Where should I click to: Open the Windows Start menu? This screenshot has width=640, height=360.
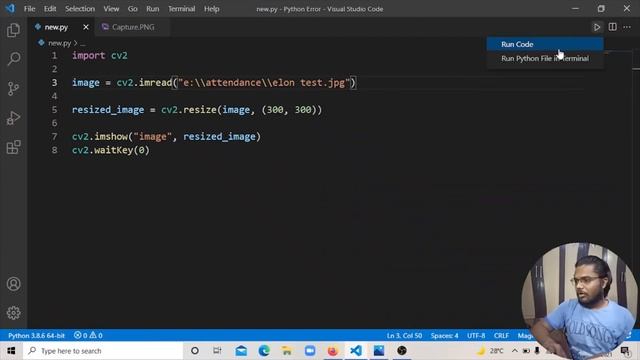coord(11,351)
